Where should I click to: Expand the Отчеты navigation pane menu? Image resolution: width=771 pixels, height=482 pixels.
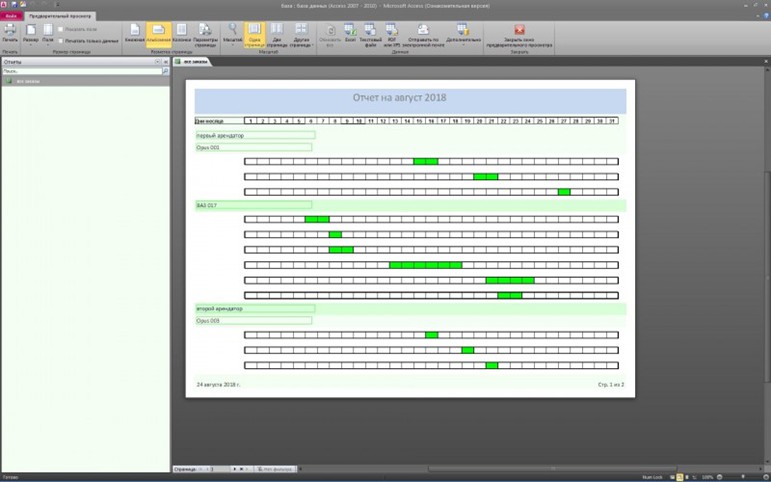(x=157, y=61)
